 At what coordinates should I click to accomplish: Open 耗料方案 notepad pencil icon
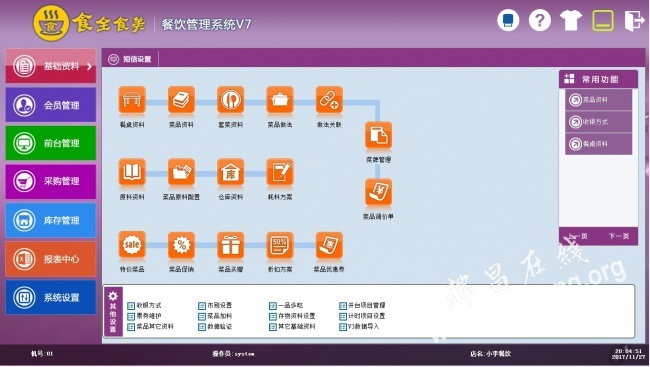(280, 172)
